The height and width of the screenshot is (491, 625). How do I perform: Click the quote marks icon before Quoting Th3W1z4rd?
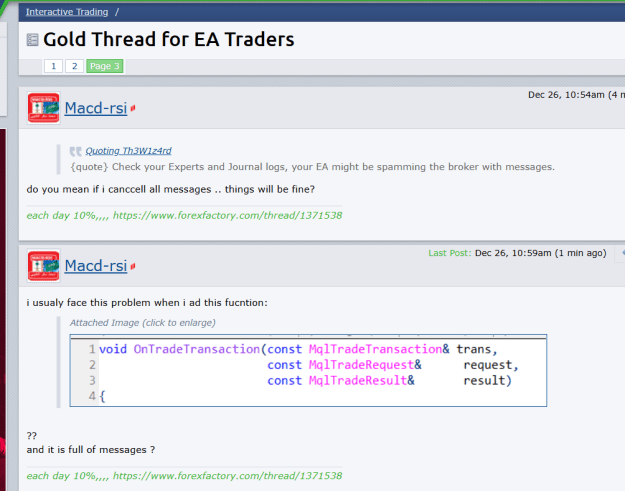coord(75,151)
